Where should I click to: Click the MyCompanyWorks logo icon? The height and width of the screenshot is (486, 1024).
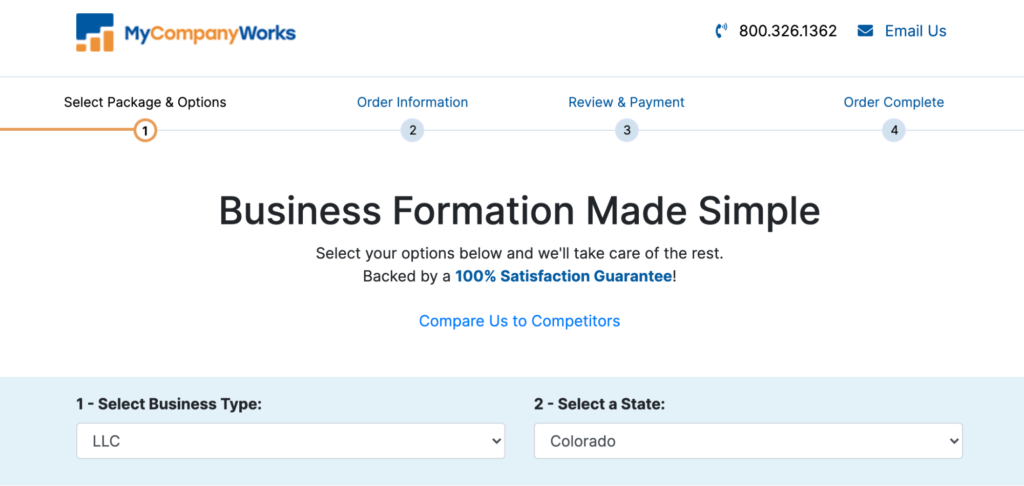click(95, 32)
